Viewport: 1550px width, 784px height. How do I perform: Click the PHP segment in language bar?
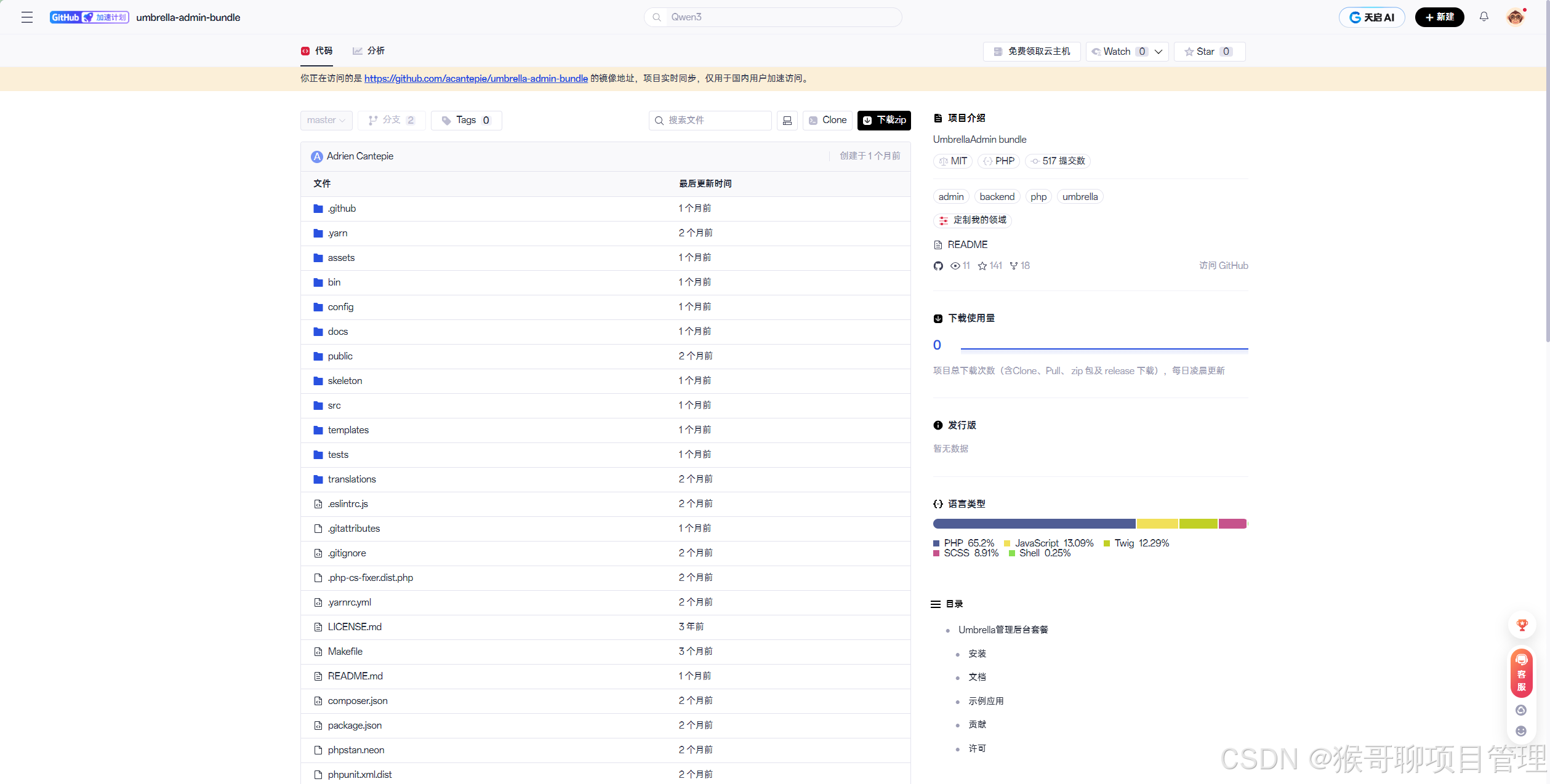1034,524
